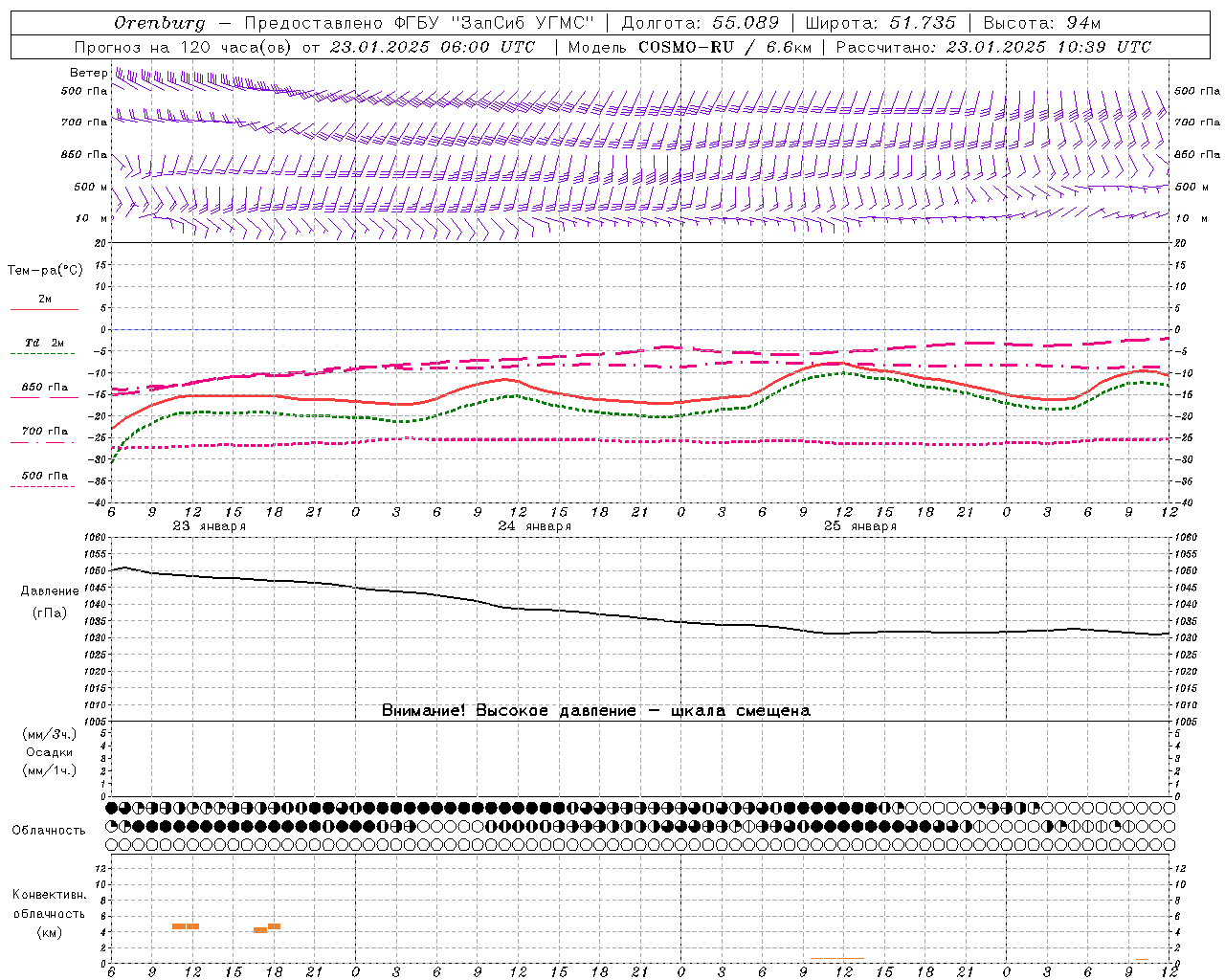Click the 'Ветер' wind panel label
This screenshot has width=1225, height=980.
coord(89,73)
